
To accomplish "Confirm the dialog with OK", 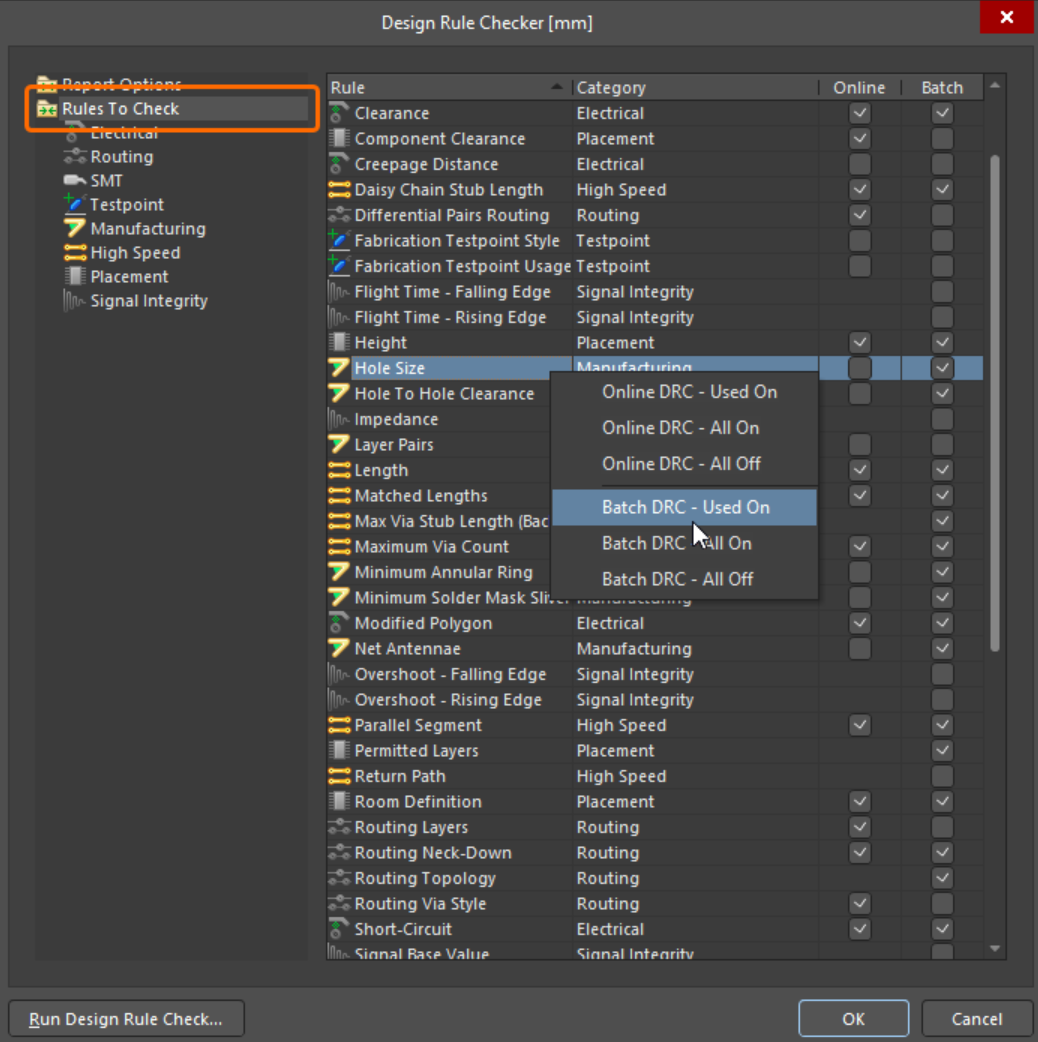I will pos(853,1019).
